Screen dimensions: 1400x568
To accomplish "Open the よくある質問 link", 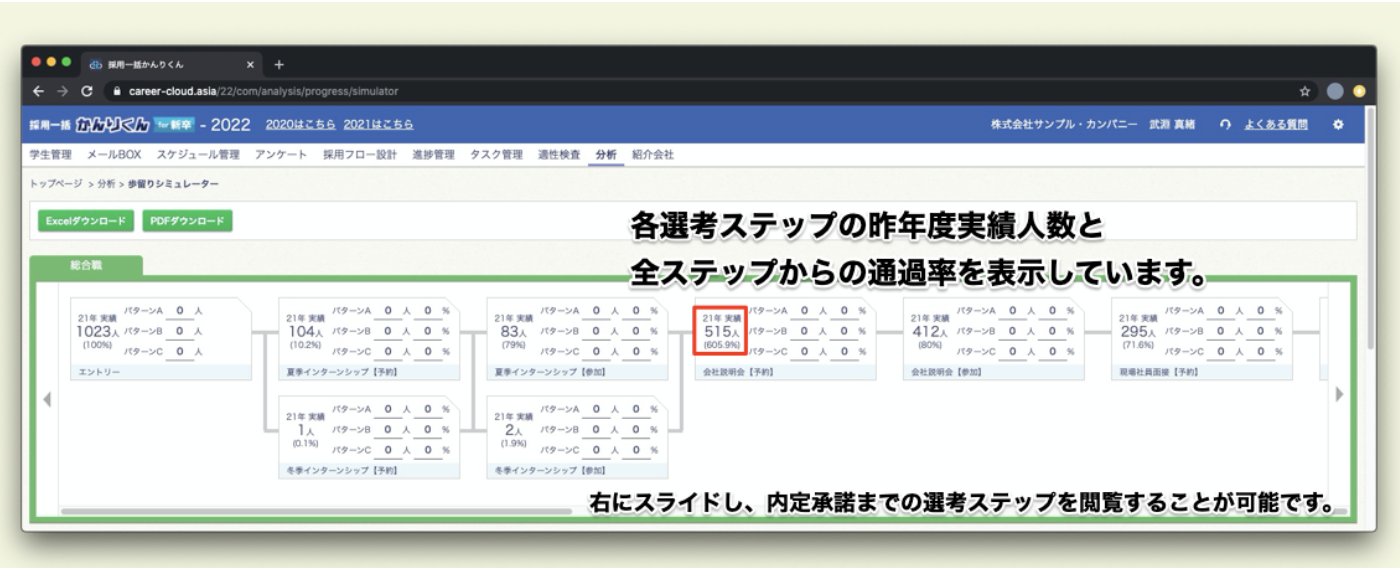I will [1276, 125].
